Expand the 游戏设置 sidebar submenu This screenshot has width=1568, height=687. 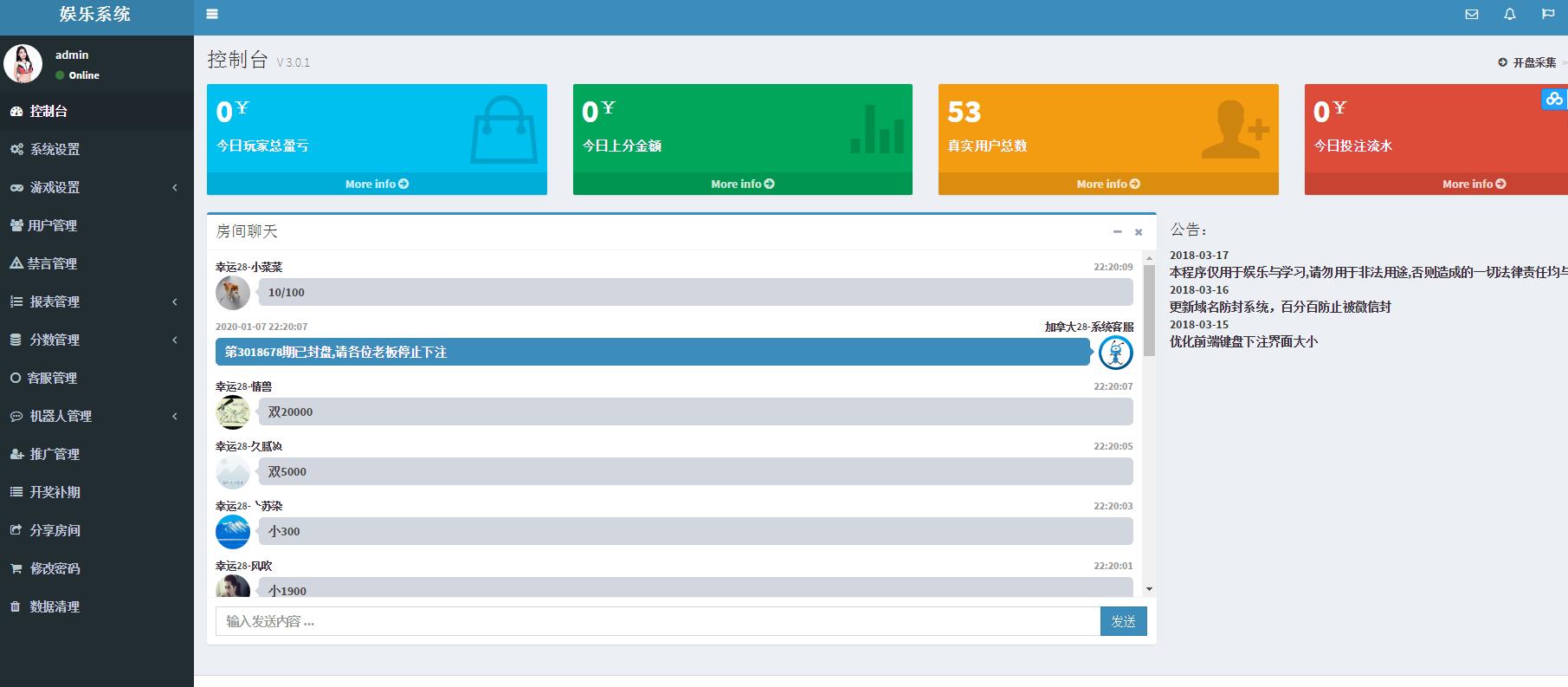coord(95,187)
